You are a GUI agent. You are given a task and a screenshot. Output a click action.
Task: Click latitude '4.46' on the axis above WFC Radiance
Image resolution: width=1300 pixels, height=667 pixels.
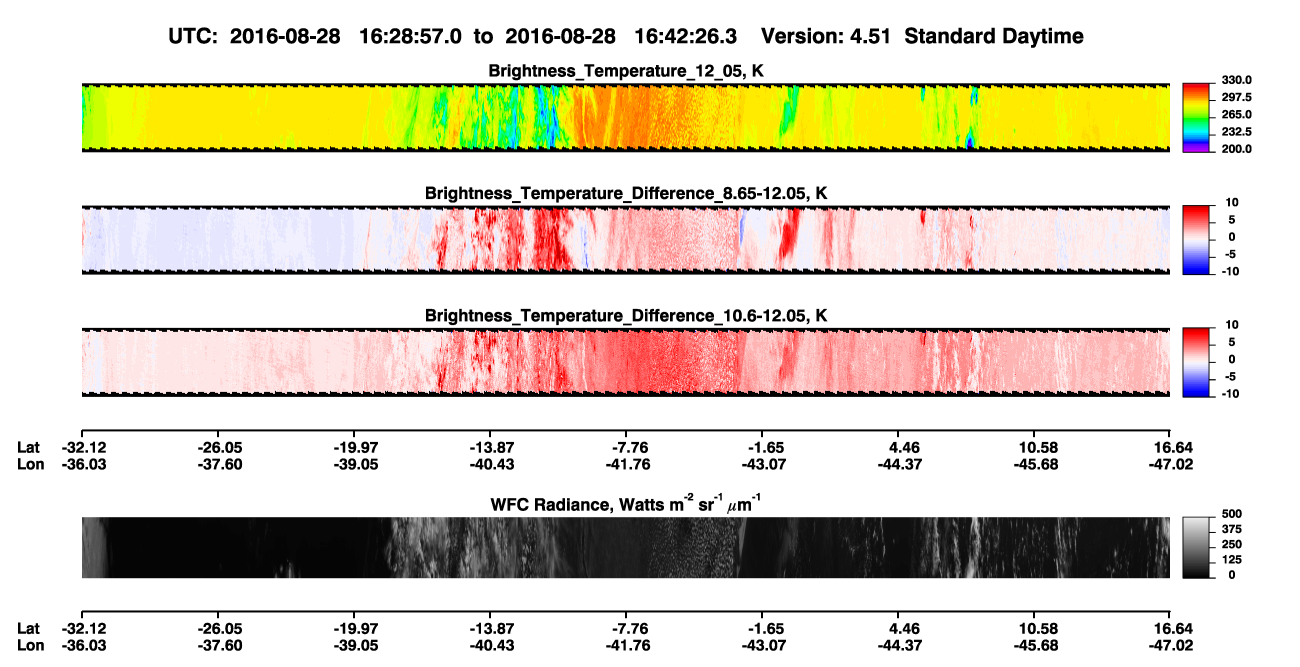click(899, 448)
